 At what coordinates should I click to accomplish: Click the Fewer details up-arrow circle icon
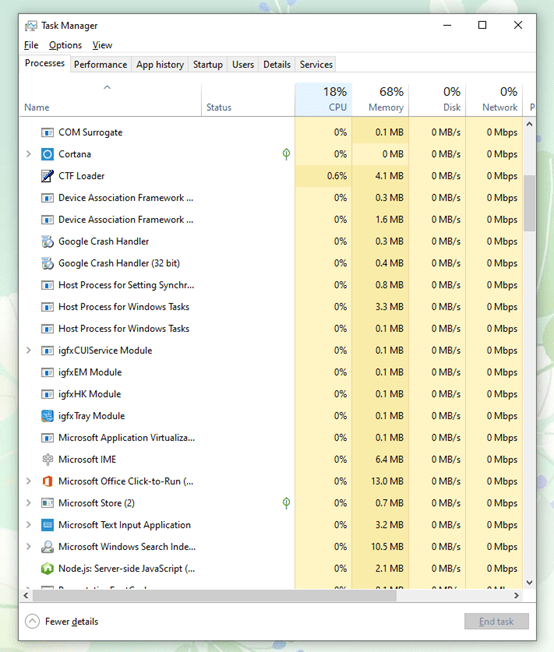32,622
